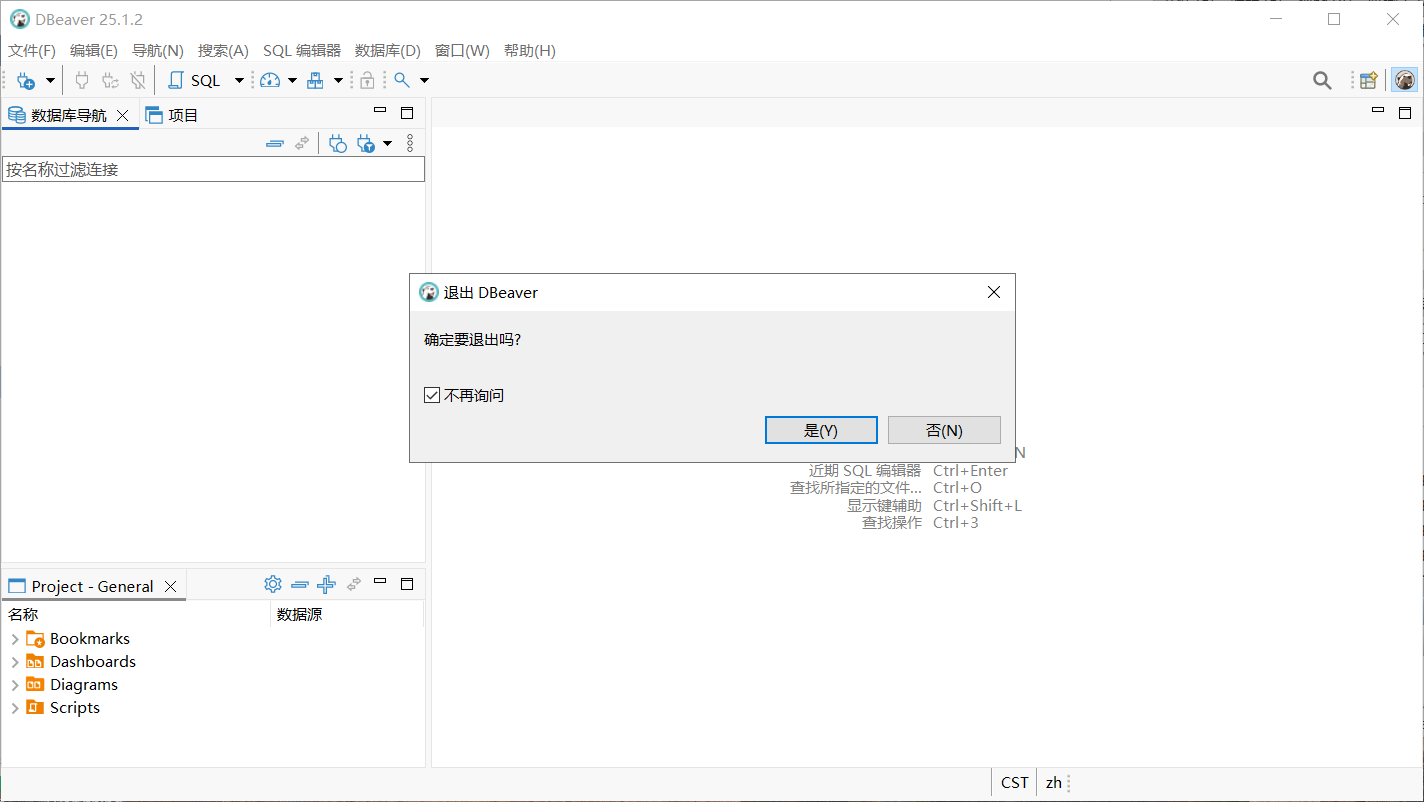
Task: Open the 导航(N) menu
Action: pos(158,51)
